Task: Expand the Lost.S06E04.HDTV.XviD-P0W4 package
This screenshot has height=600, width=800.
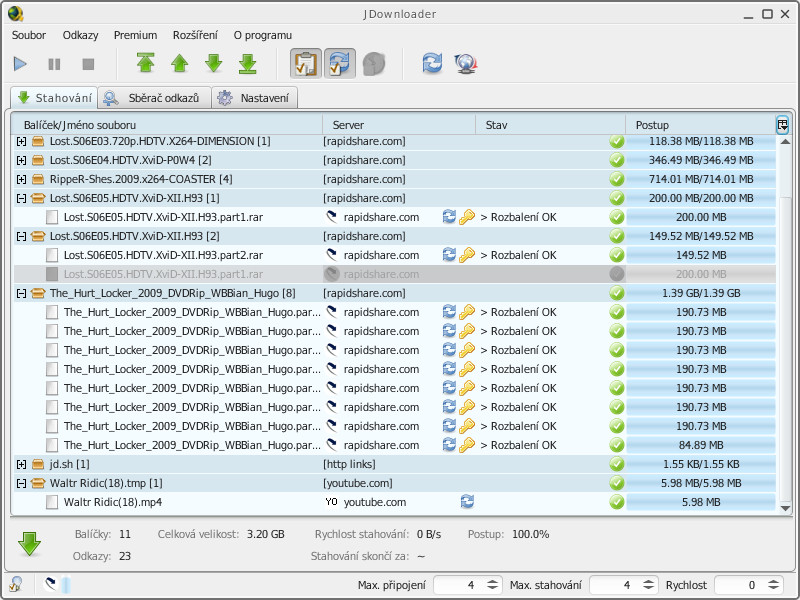Action: point(21,160)
